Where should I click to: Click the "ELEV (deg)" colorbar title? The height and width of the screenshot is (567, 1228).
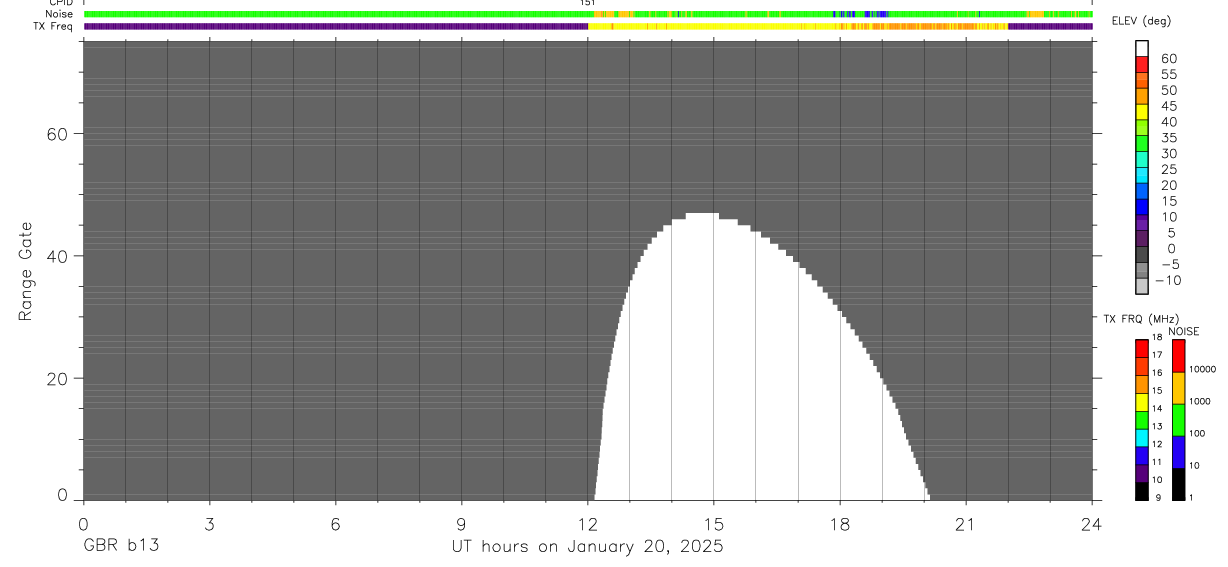[x=1141, y=21]
